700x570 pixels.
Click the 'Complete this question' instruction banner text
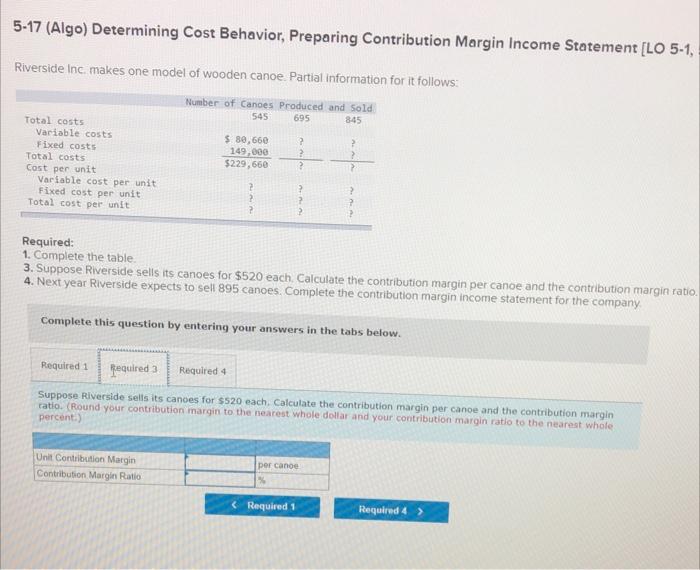pyautogui.click(x=221, y=328)
